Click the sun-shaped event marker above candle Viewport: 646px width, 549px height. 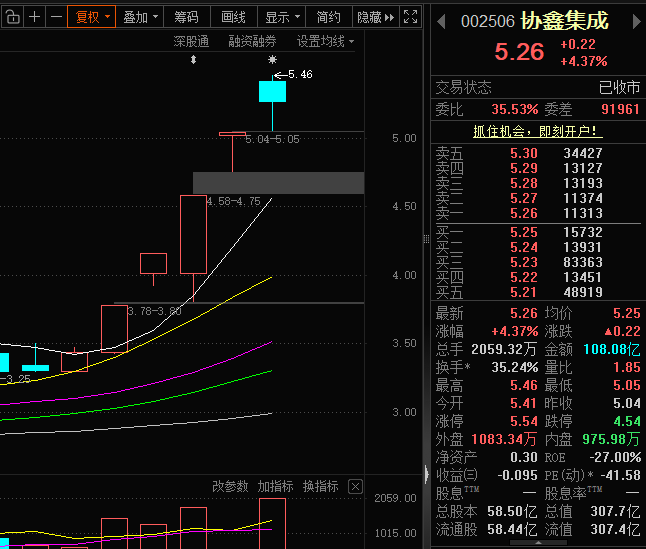(272, 60)
